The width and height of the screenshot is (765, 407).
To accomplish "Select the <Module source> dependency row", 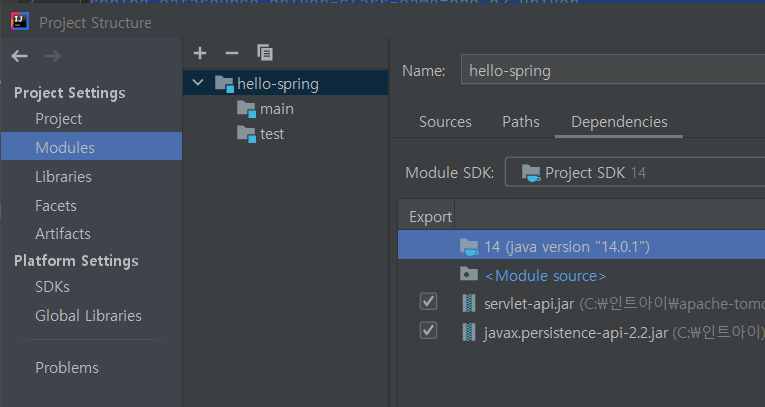I will (x=582, y=276).
